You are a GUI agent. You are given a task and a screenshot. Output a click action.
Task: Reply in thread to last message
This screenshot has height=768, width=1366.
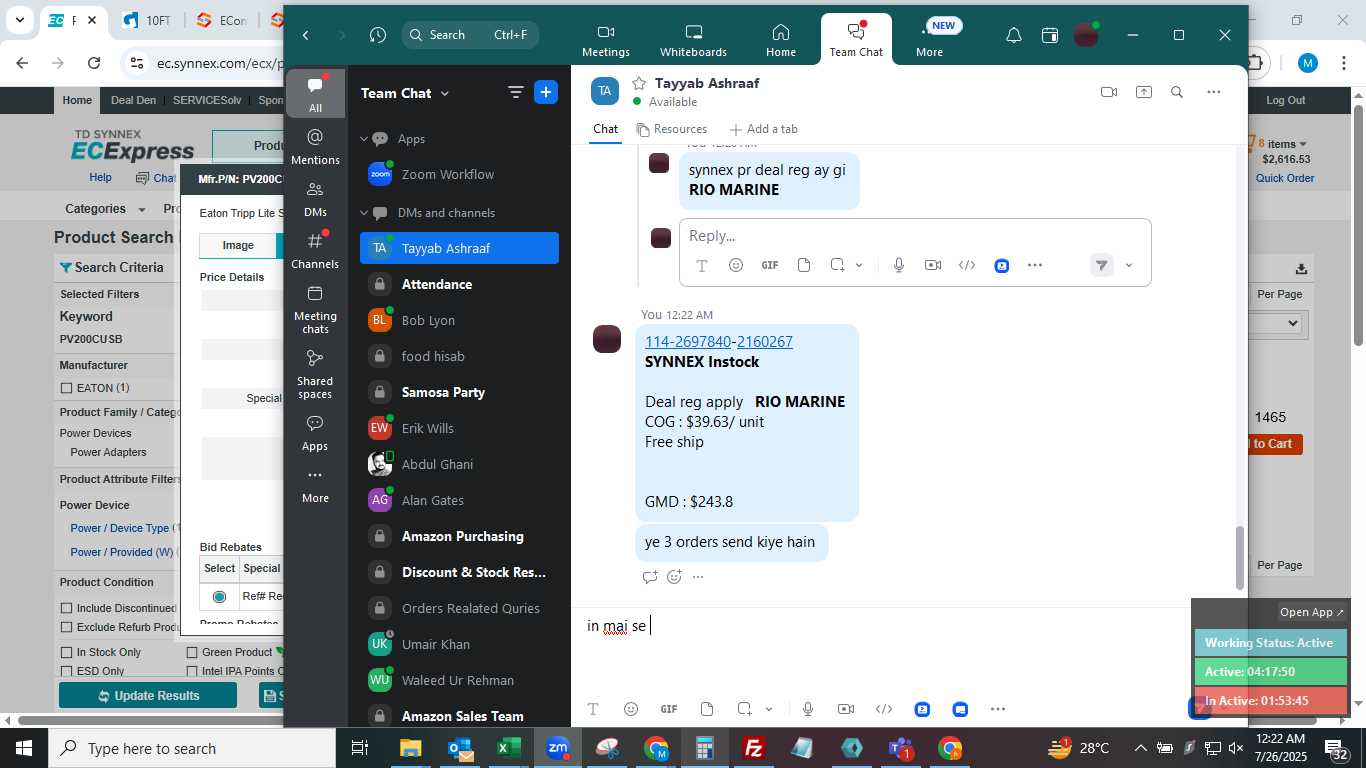click(650, 577)
